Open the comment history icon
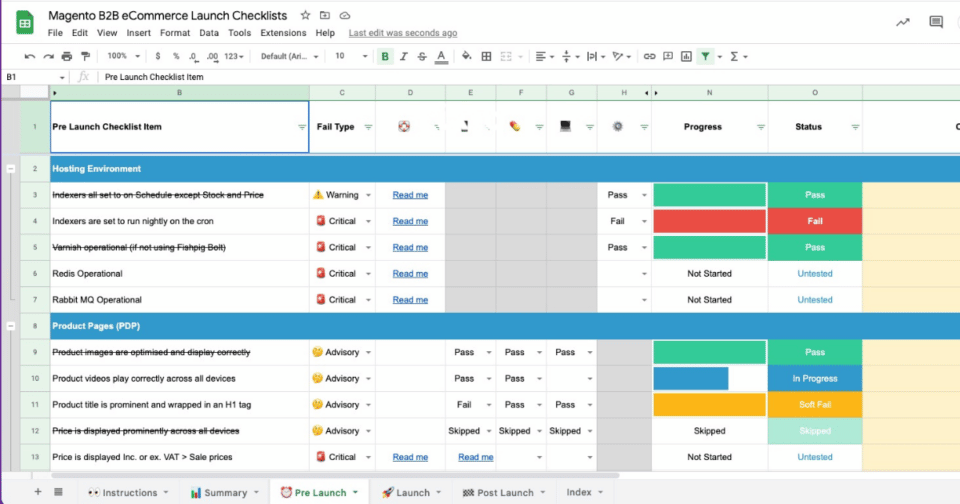Viewport: 960px width, 504px height. pyautogui.click(x=936, y=22)
